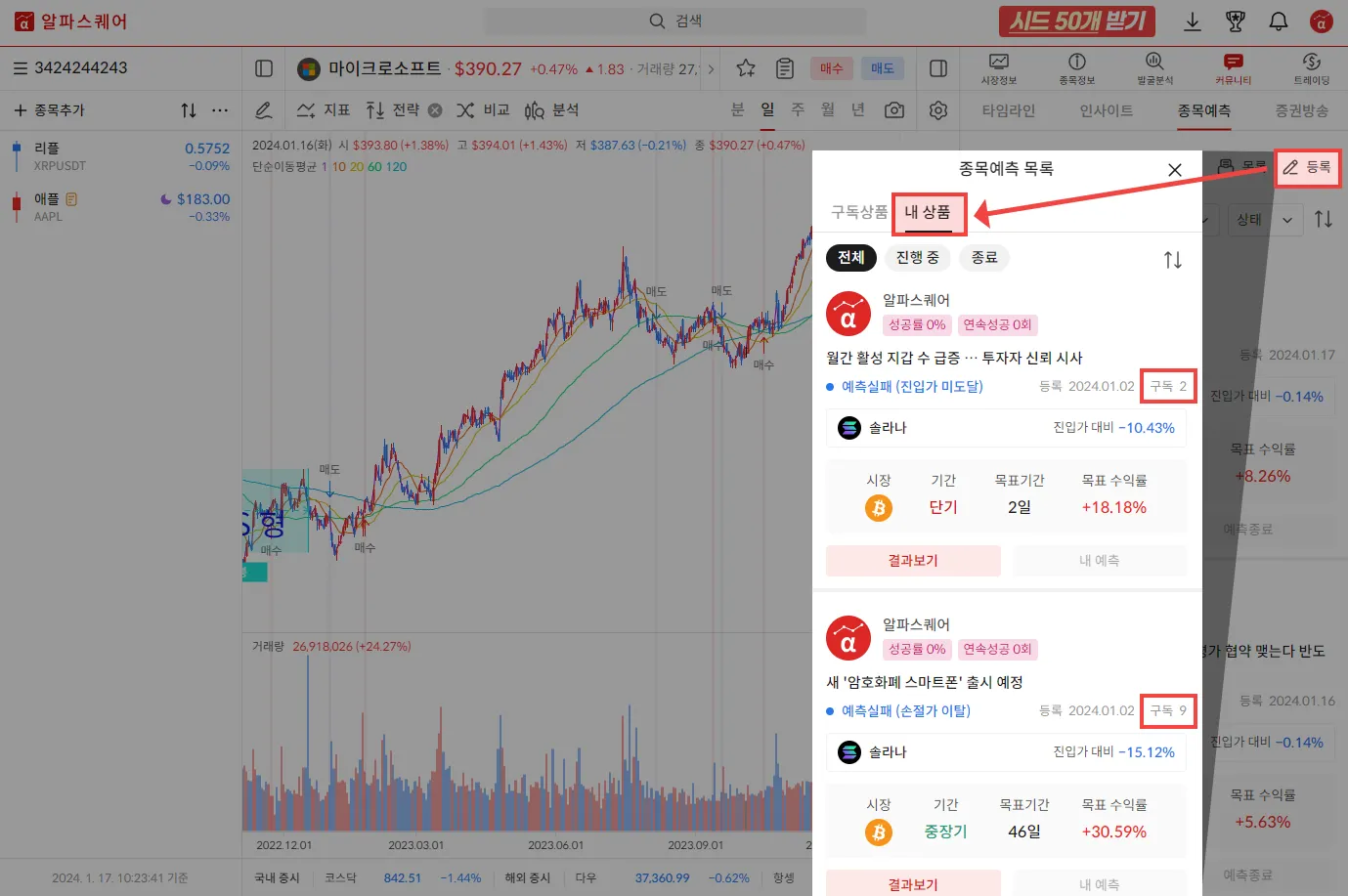The width and height of the screenshot is (1348, 896).
Task: Remove the 전략 strategy with X icon
Action: pyautogui.click(x=435, y=110)
